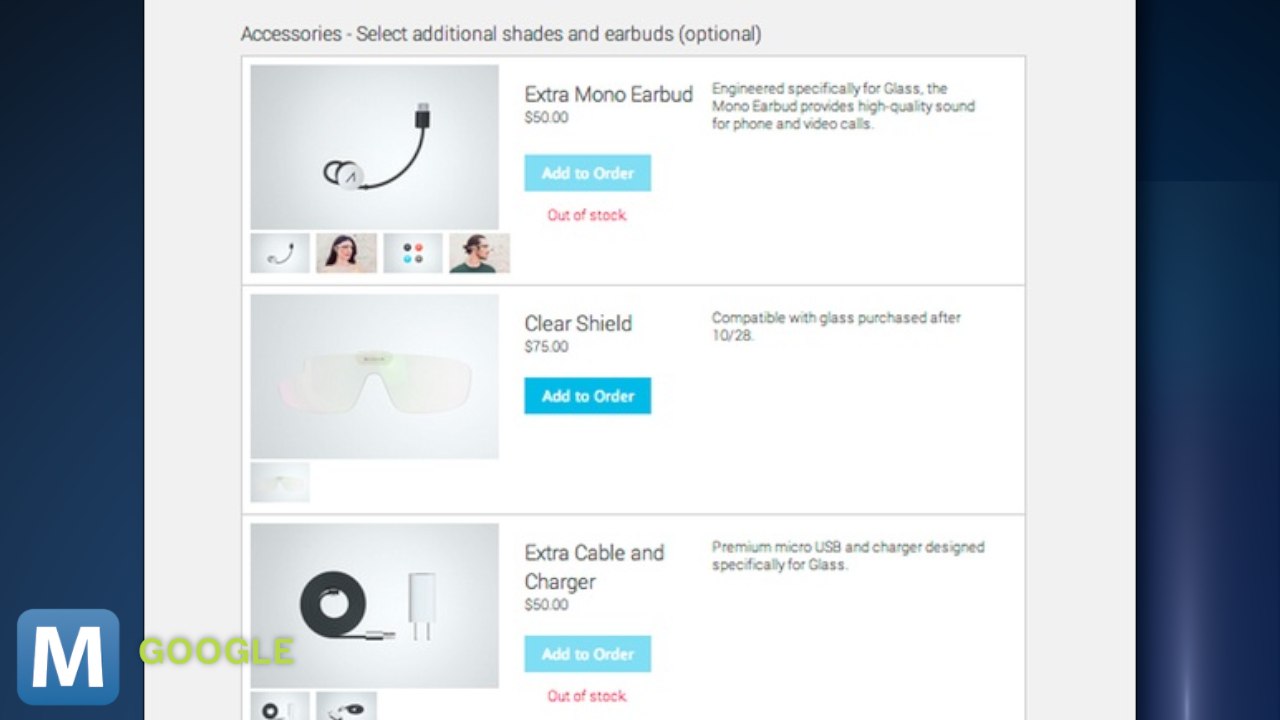Add Extra Mono Earbud to order

point(588,173)
